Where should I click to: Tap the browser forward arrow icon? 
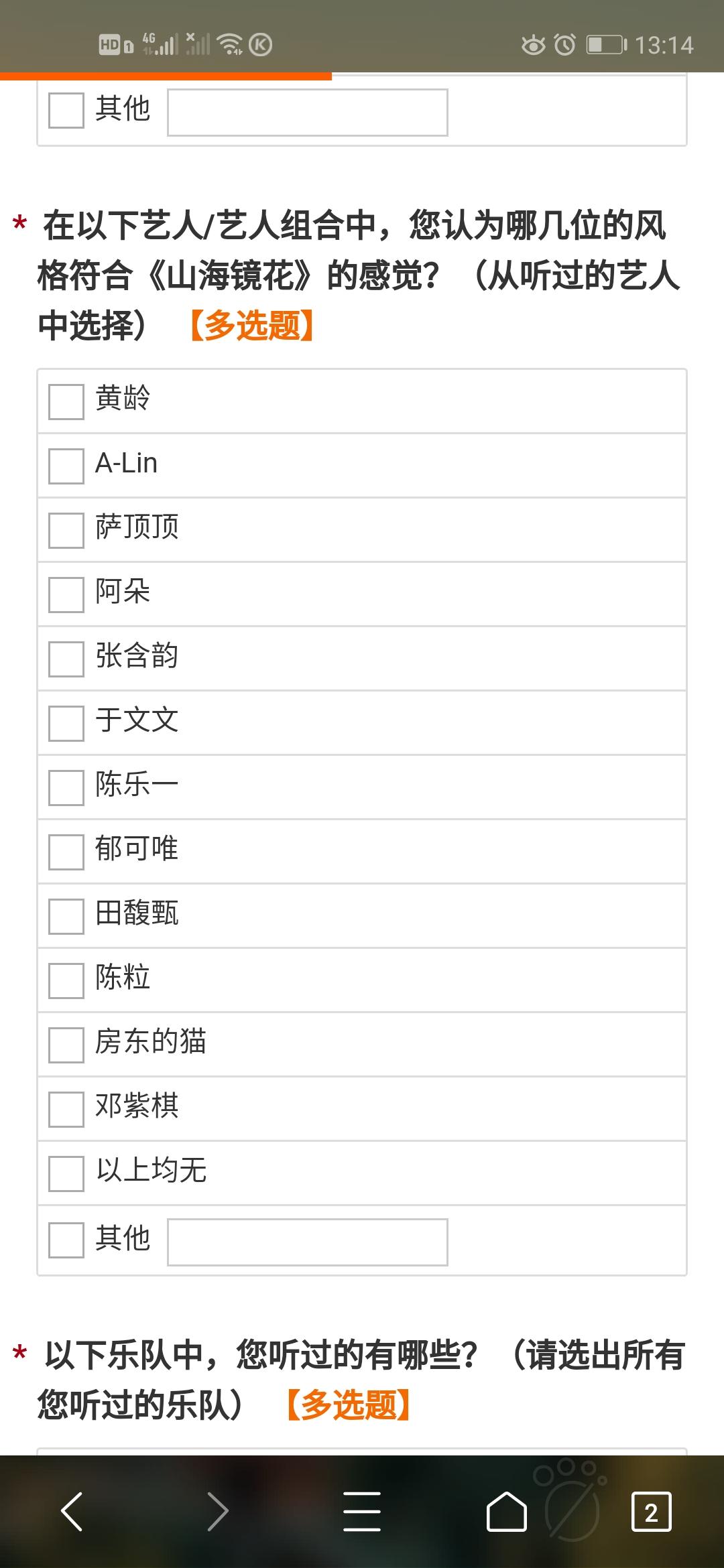218,1512
